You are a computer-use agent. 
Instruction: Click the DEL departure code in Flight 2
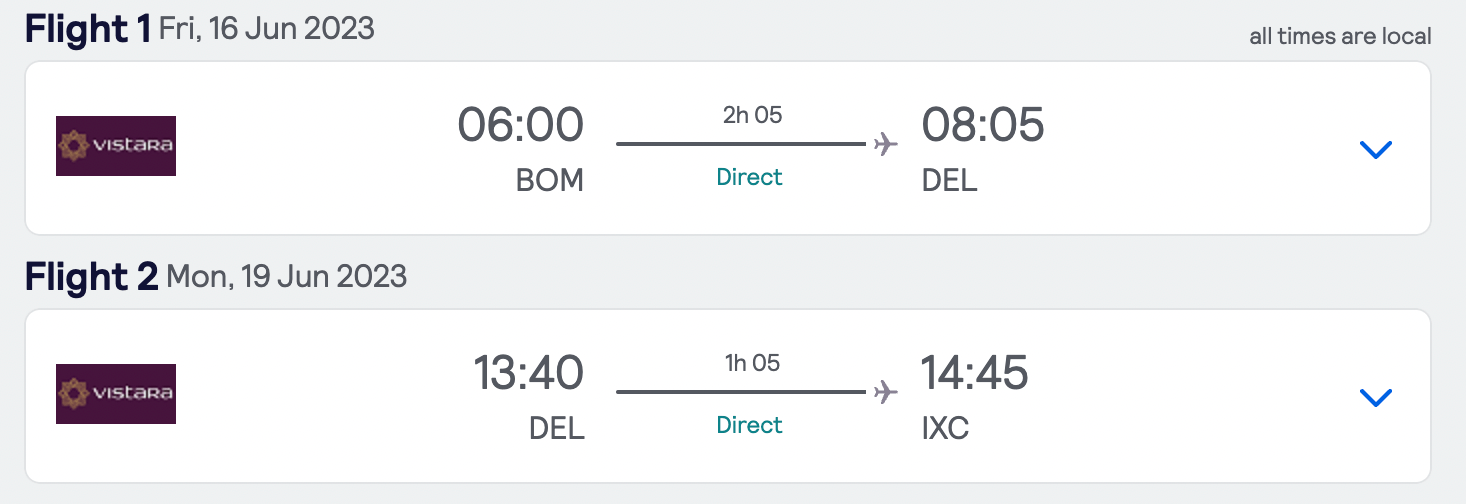556,429
